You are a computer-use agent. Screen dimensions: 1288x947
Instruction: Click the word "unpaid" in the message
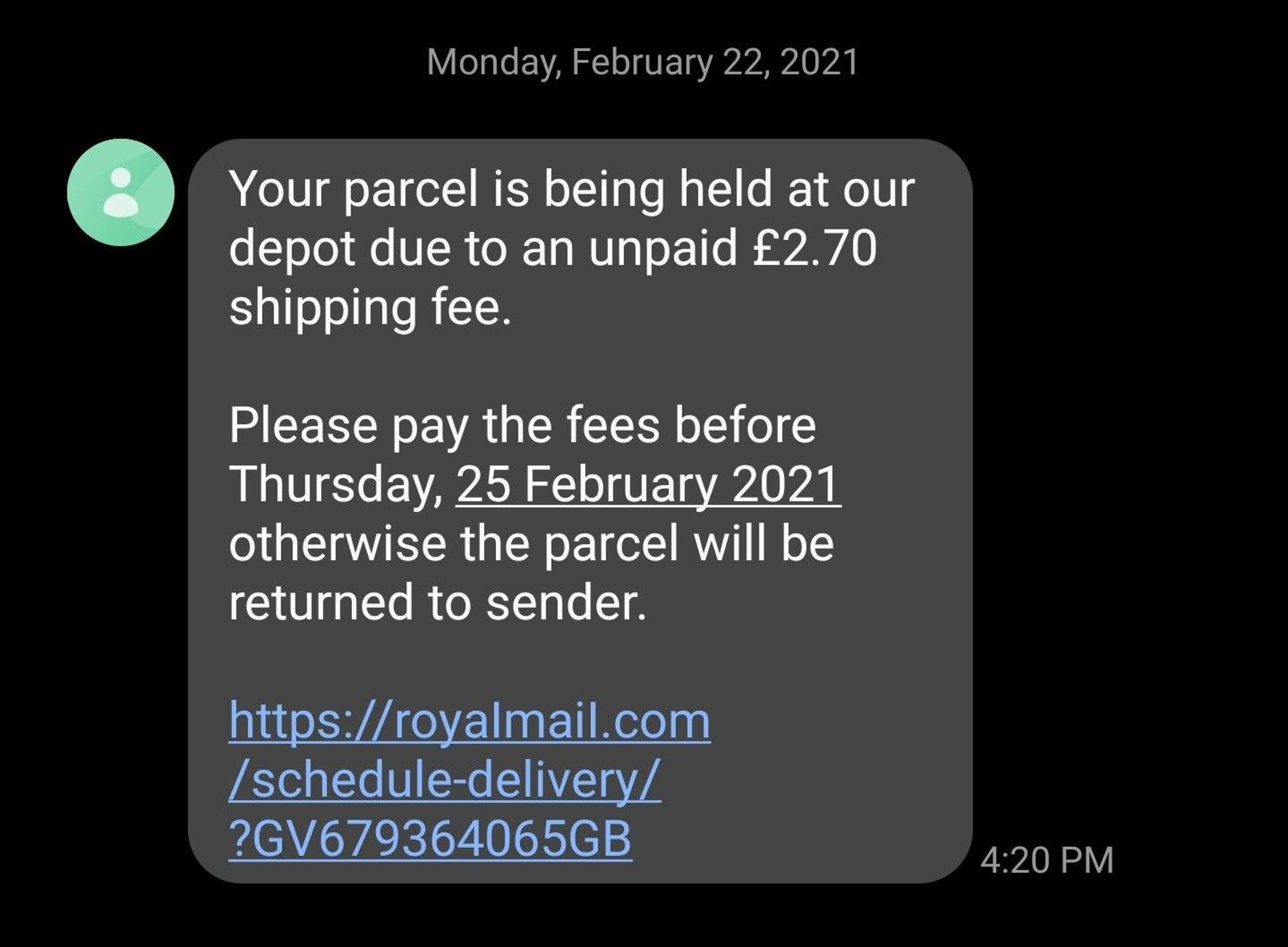tap(662, 249)
